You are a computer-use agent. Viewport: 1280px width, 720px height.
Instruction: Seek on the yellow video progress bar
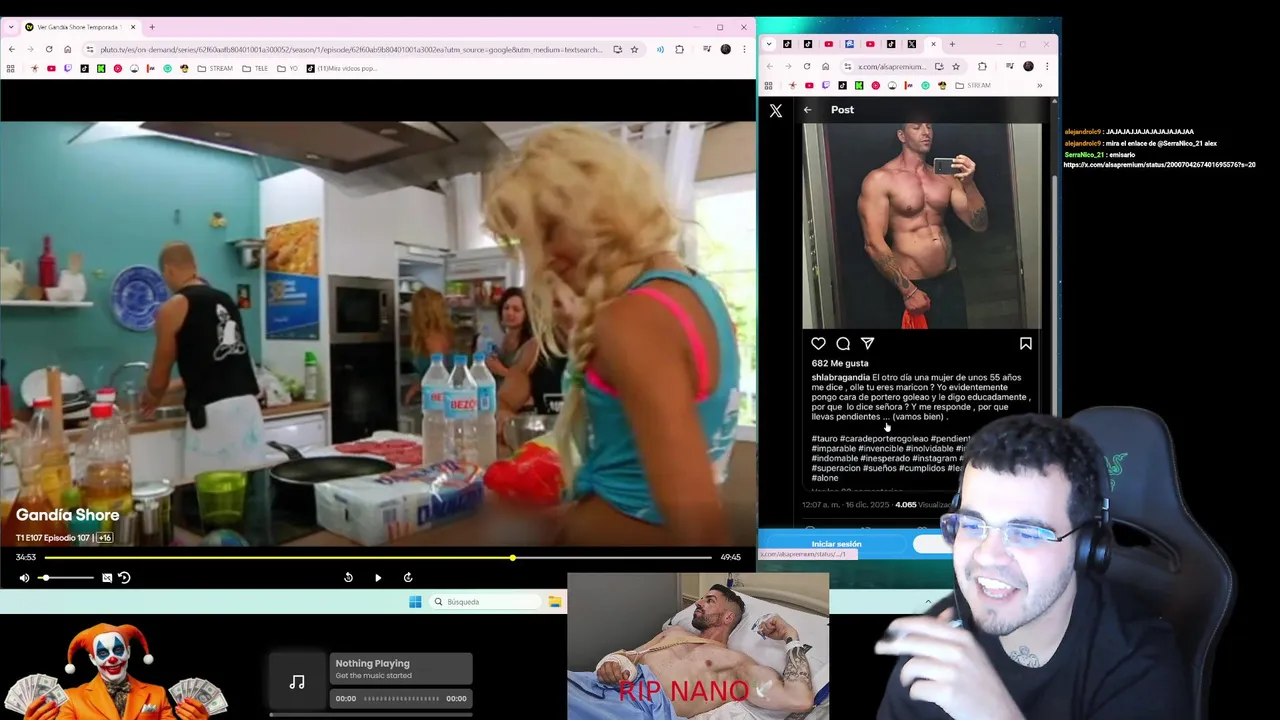(378, 557)
